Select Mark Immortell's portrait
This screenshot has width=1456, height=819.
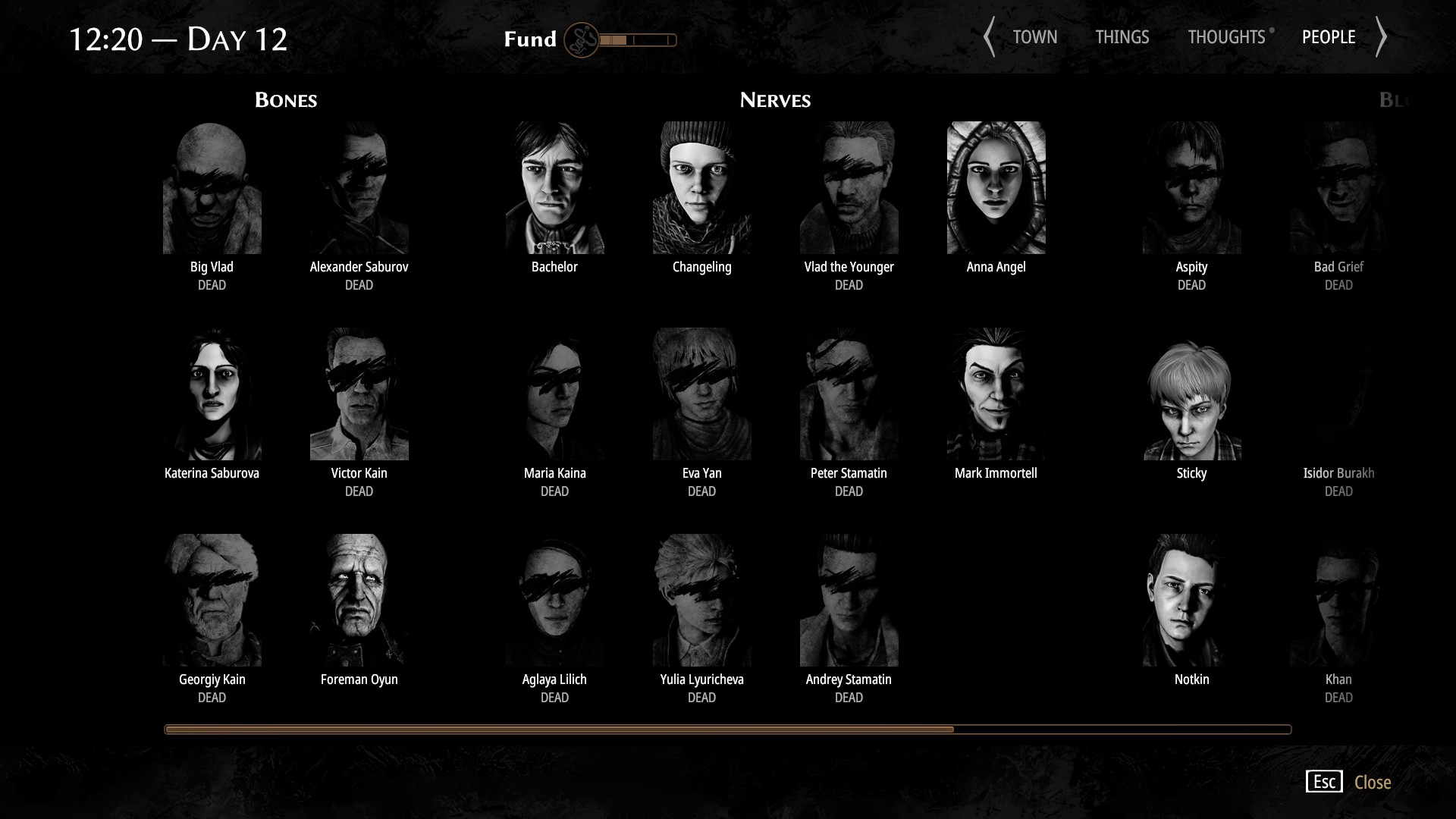pyautogui.click(x=996, y=394)
